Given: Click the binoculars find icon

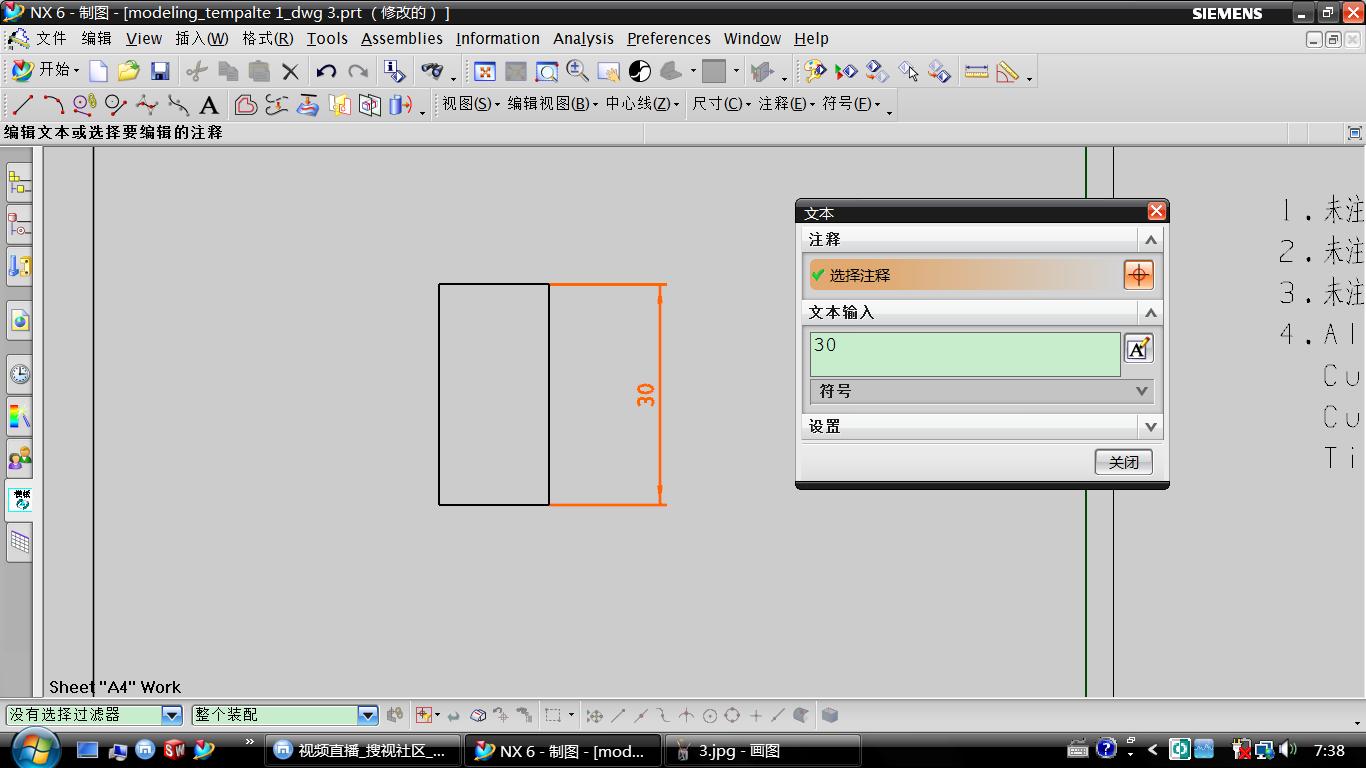Looking at the screenshot, I should (x=432, y=71).
